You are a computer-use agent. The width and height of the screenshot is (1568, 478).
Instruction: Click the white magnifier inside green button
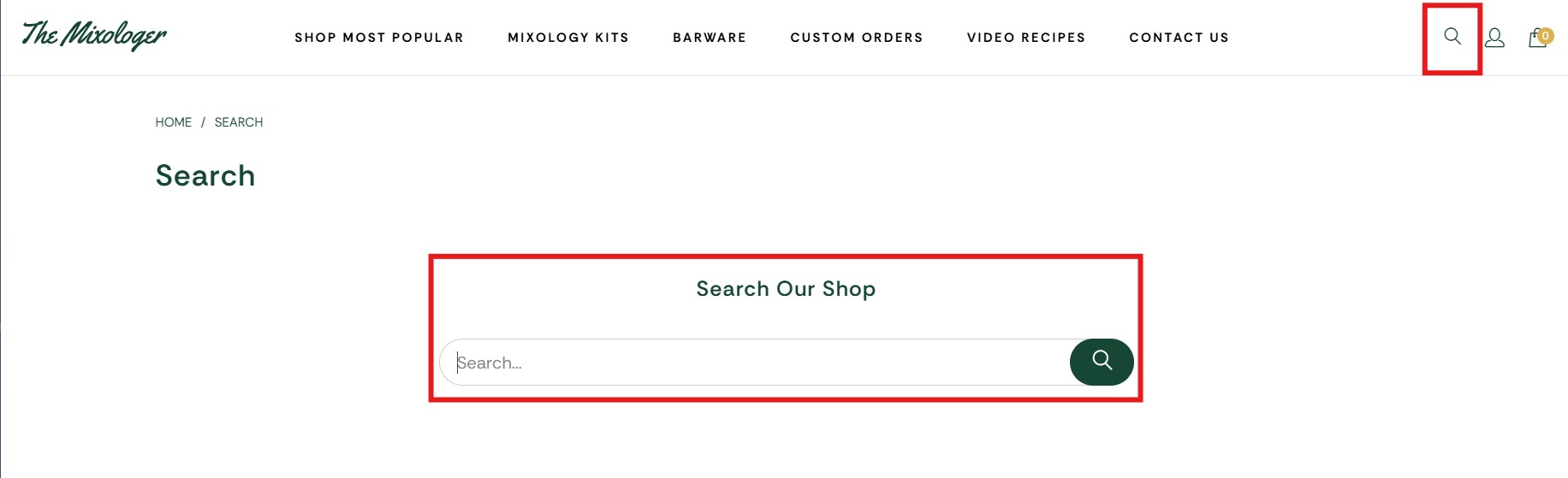(1102, 361)
